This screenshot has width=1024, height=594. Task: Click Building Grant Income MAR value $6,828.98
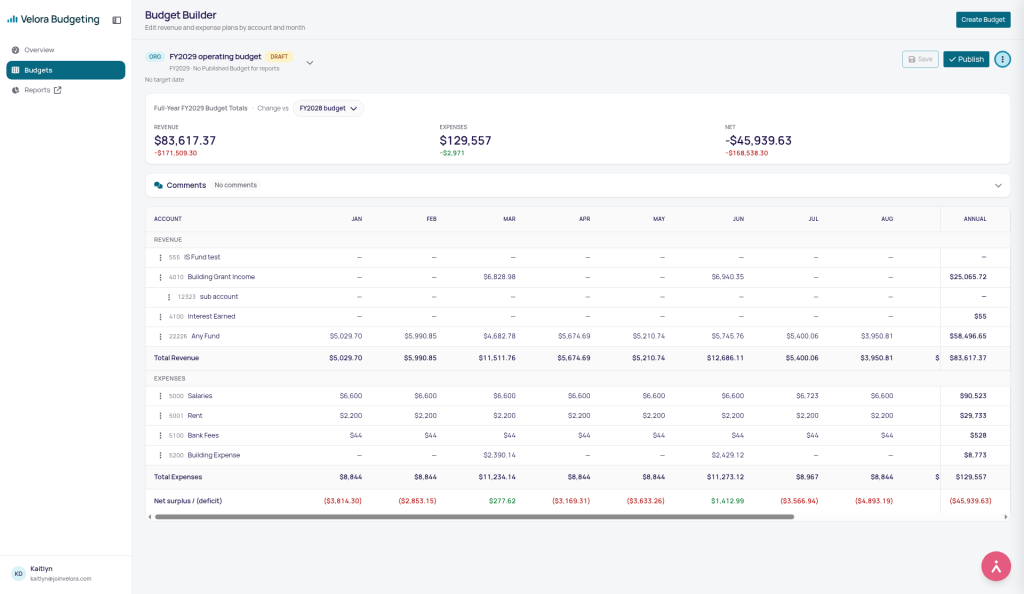coord(500,277)
